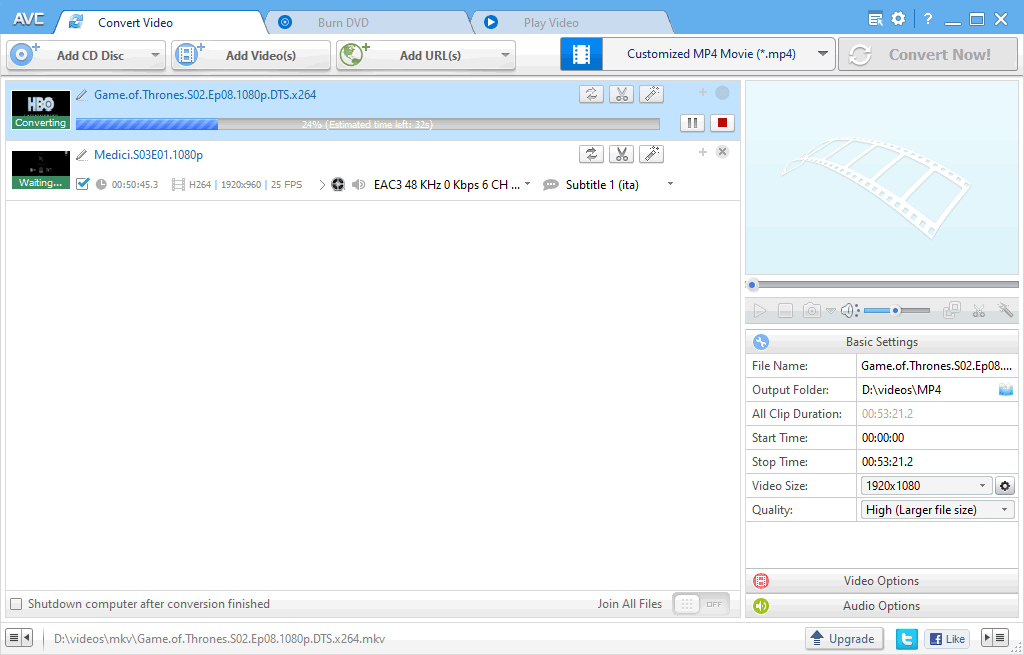The image size is (1024, 655).
Task: Click the cut scissors icon for Game.of.Thrones row
Action: click(621, 95)
